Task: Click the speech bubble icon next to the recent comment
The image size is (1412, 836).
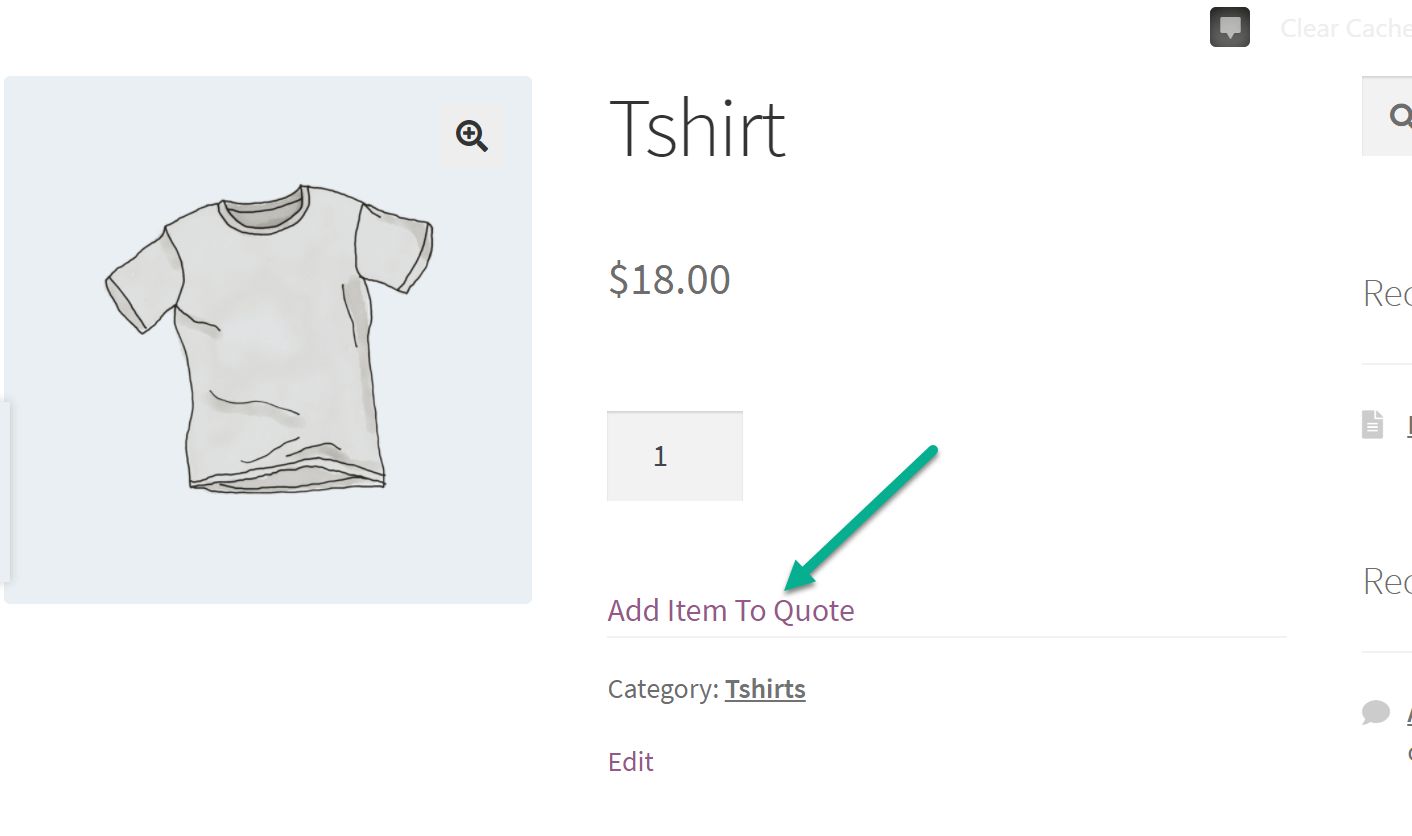Action: coord(1375,712)
